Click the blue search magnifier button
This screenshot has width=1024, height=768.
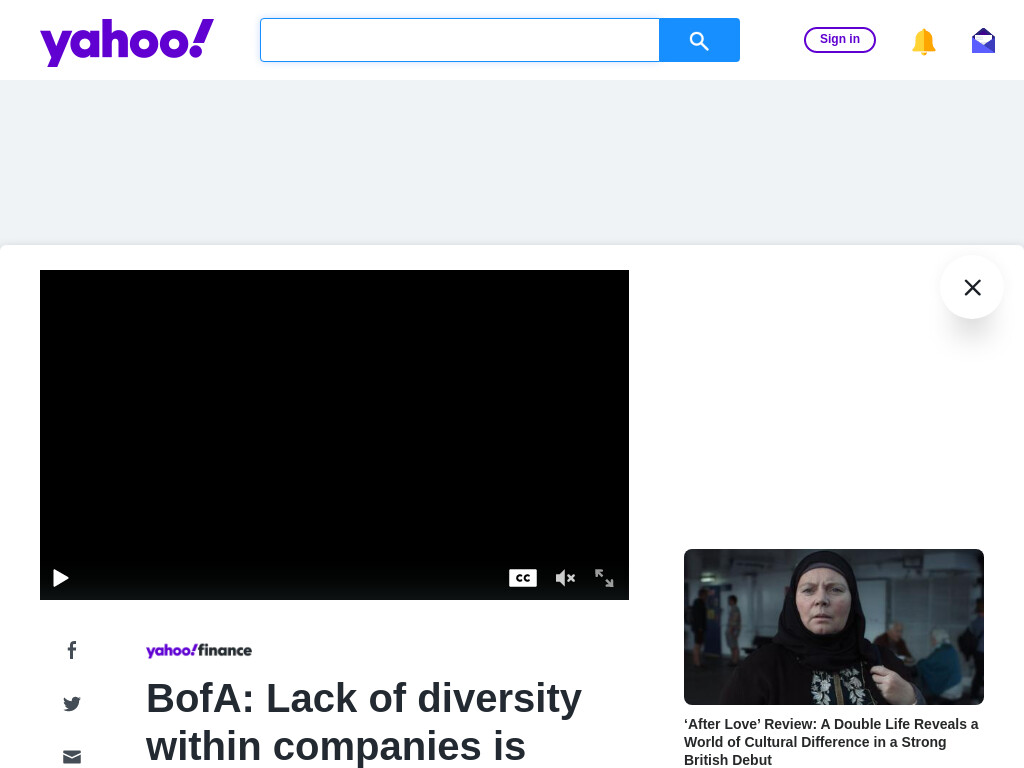pos(699,40)
